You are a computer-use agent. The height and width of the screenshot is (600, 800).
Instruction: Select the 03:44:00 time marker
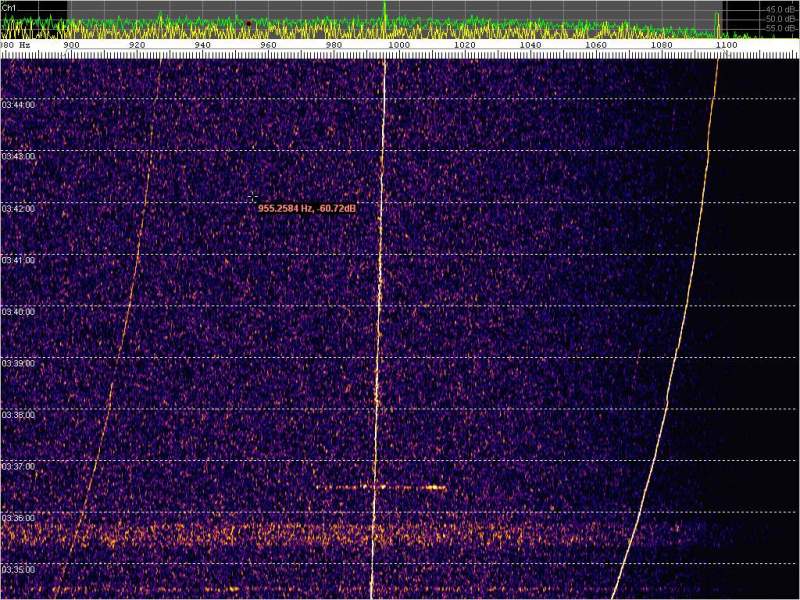[x=19, y=105]
